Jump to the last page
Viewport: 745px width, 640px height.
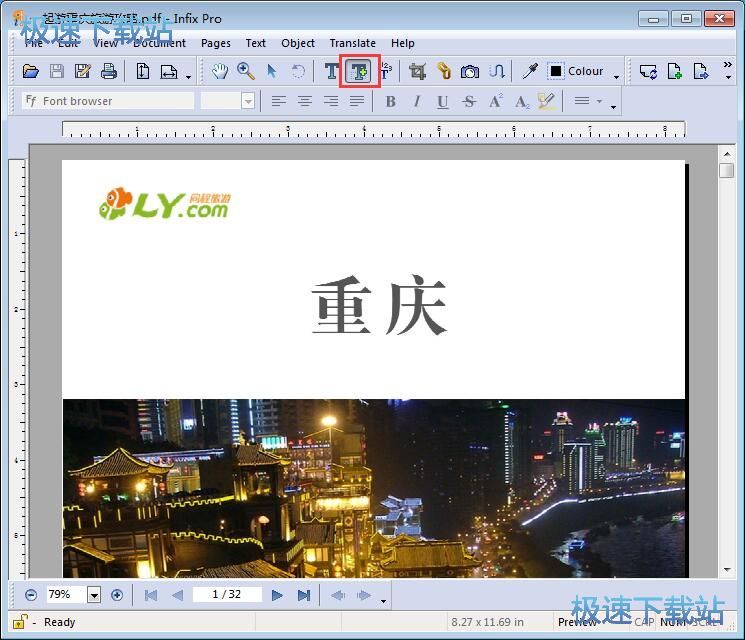tap(304, 595)
